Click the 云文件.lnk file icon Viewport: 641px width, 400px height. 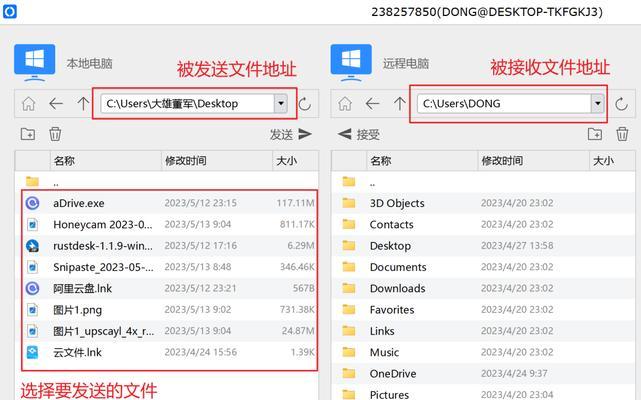click(32, 352)
